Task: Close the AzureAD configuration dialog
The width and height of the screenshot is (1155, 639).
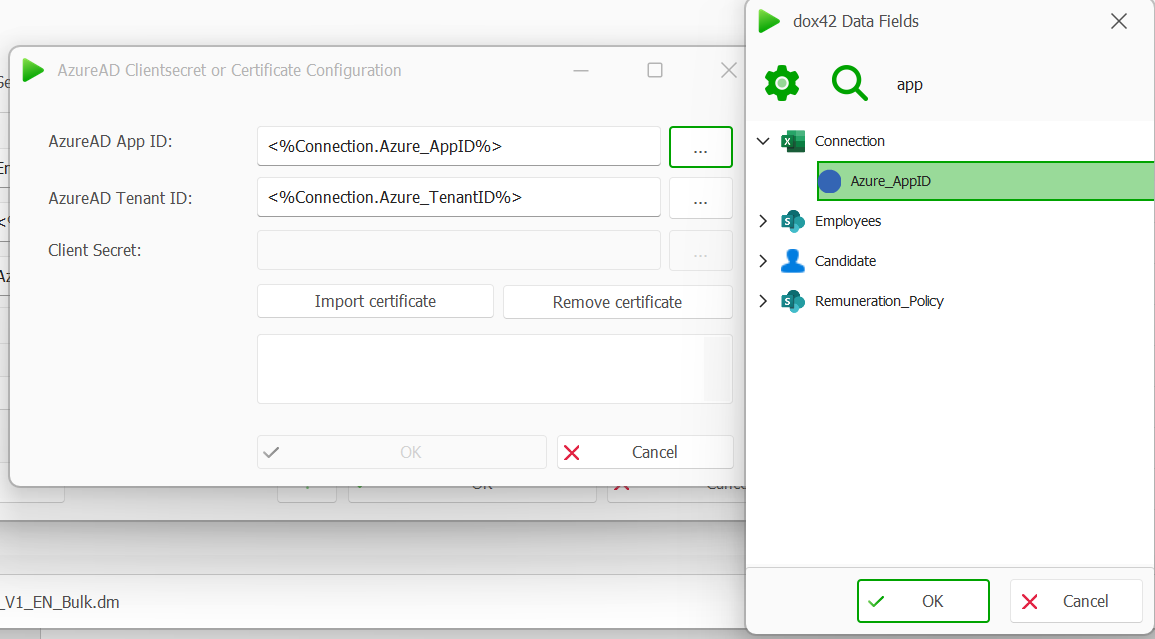Action: click(729, 70)
